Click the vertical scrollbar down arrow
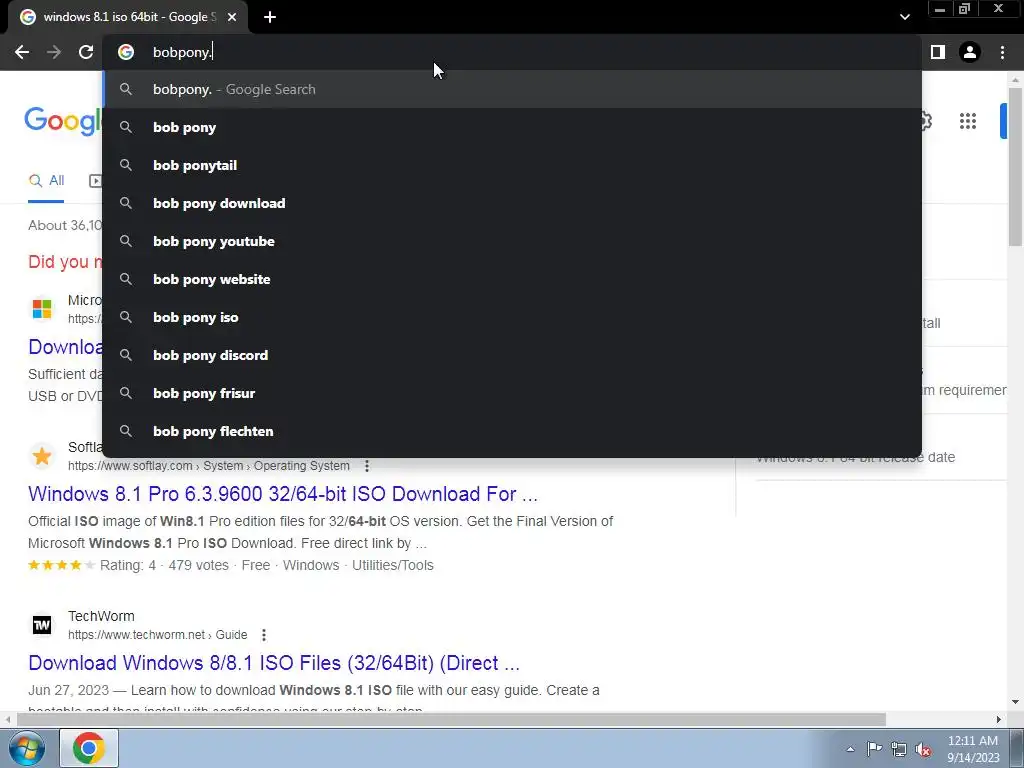Image resolution: width=1024 pixels, height=768 pixels. coord(1016,703)
